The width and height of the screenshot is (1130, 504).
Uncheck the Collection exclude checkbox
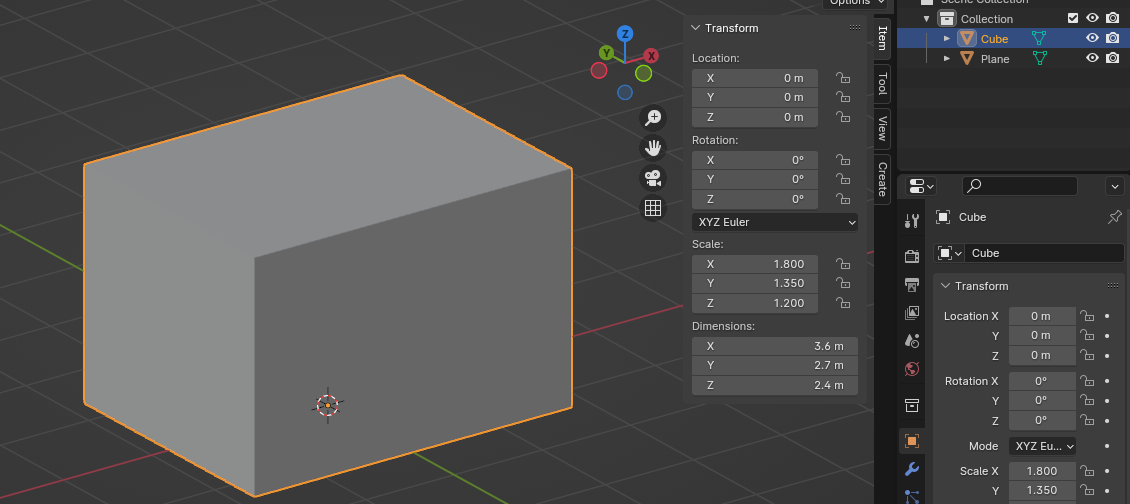point(1073,18)
